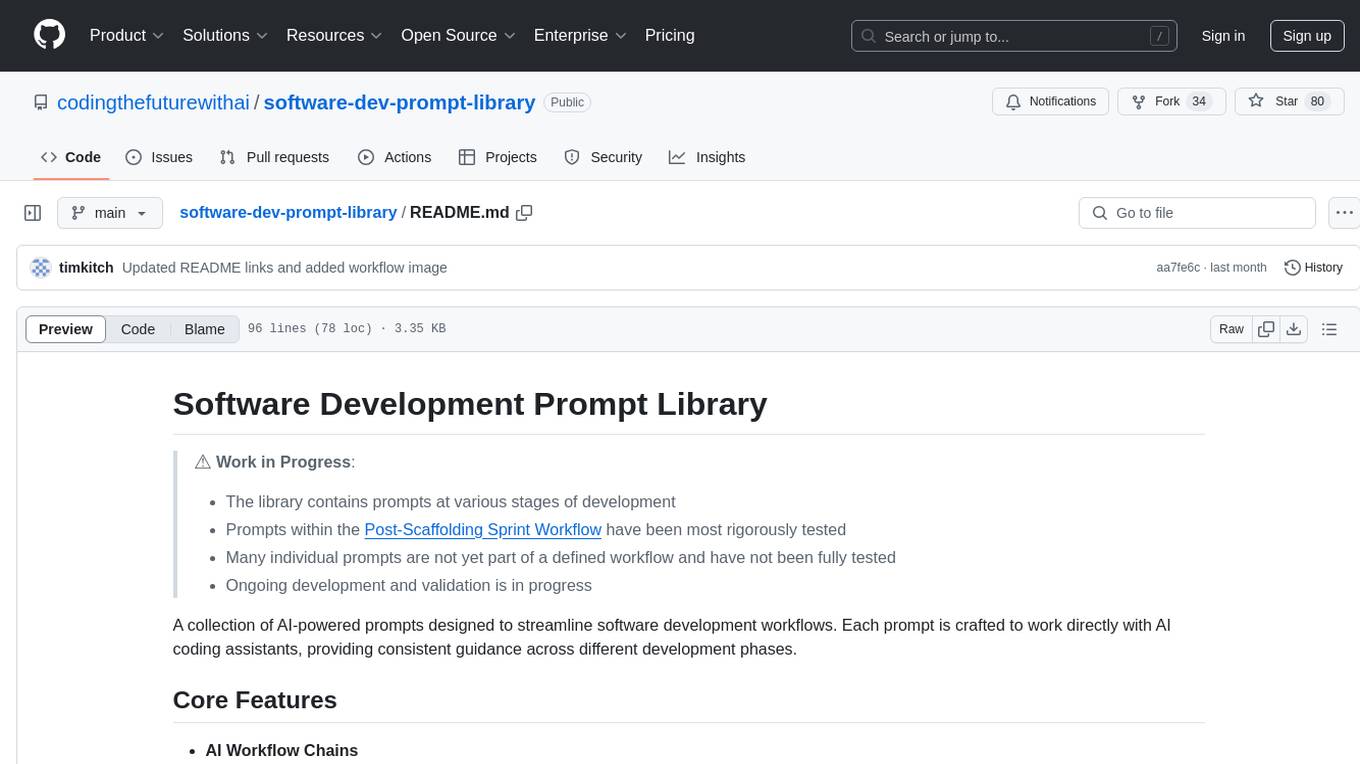
Task: Switch to the Projects tab
Action: click(x=497, y=157)
